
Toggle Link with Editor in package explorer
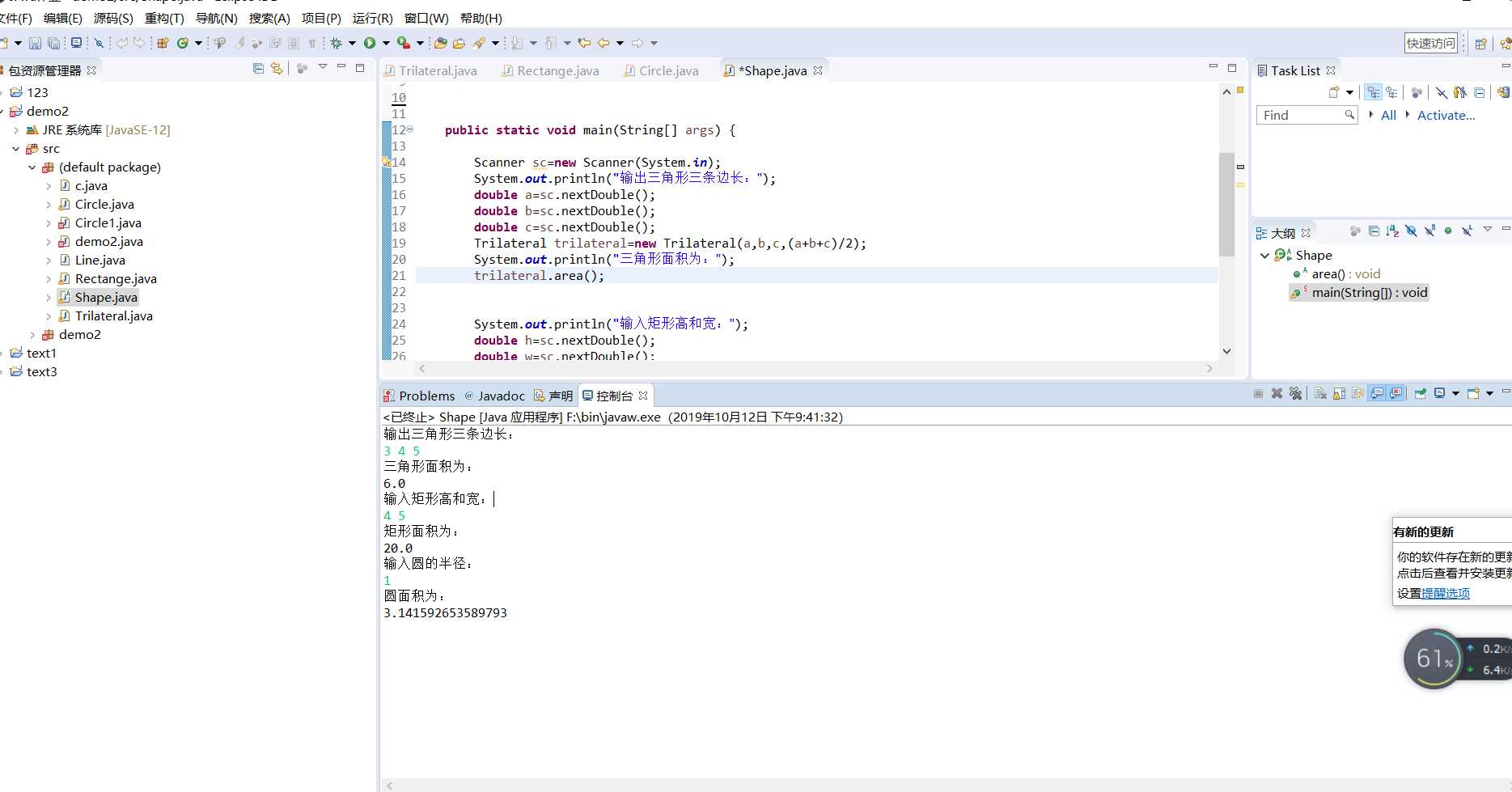pyautogui.click(x=277, y=69)
